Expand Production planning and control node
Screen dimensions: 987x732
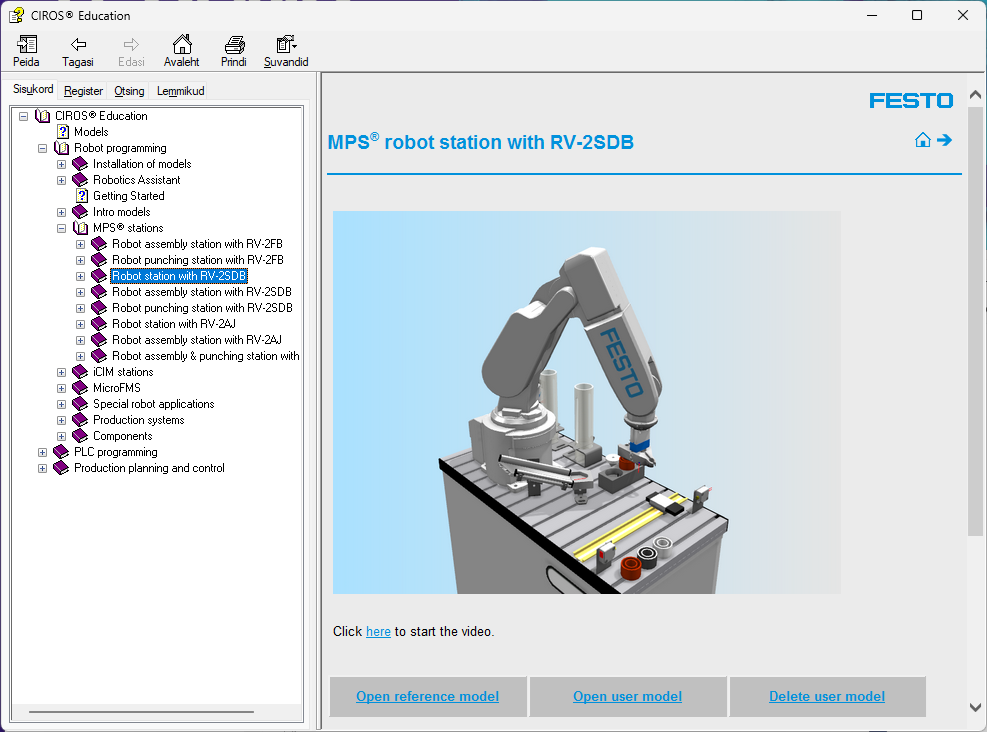pyautogui.click(x=43, y=469)
